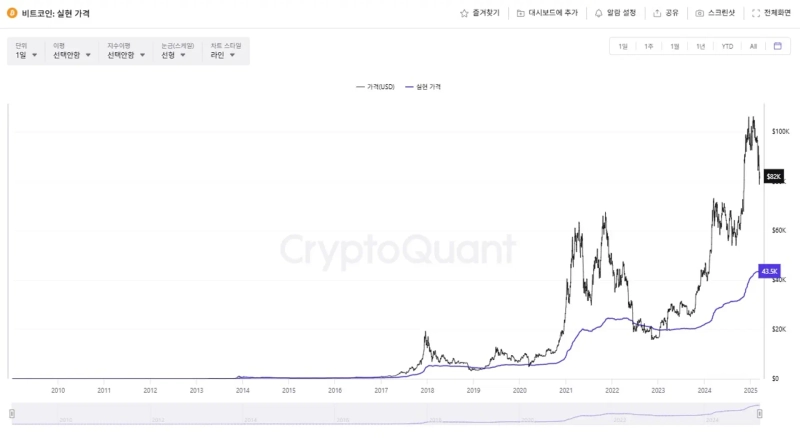Viewport: 800px width, 438px height.
Task: Select the 1년 time range
Action: point(701,46)
